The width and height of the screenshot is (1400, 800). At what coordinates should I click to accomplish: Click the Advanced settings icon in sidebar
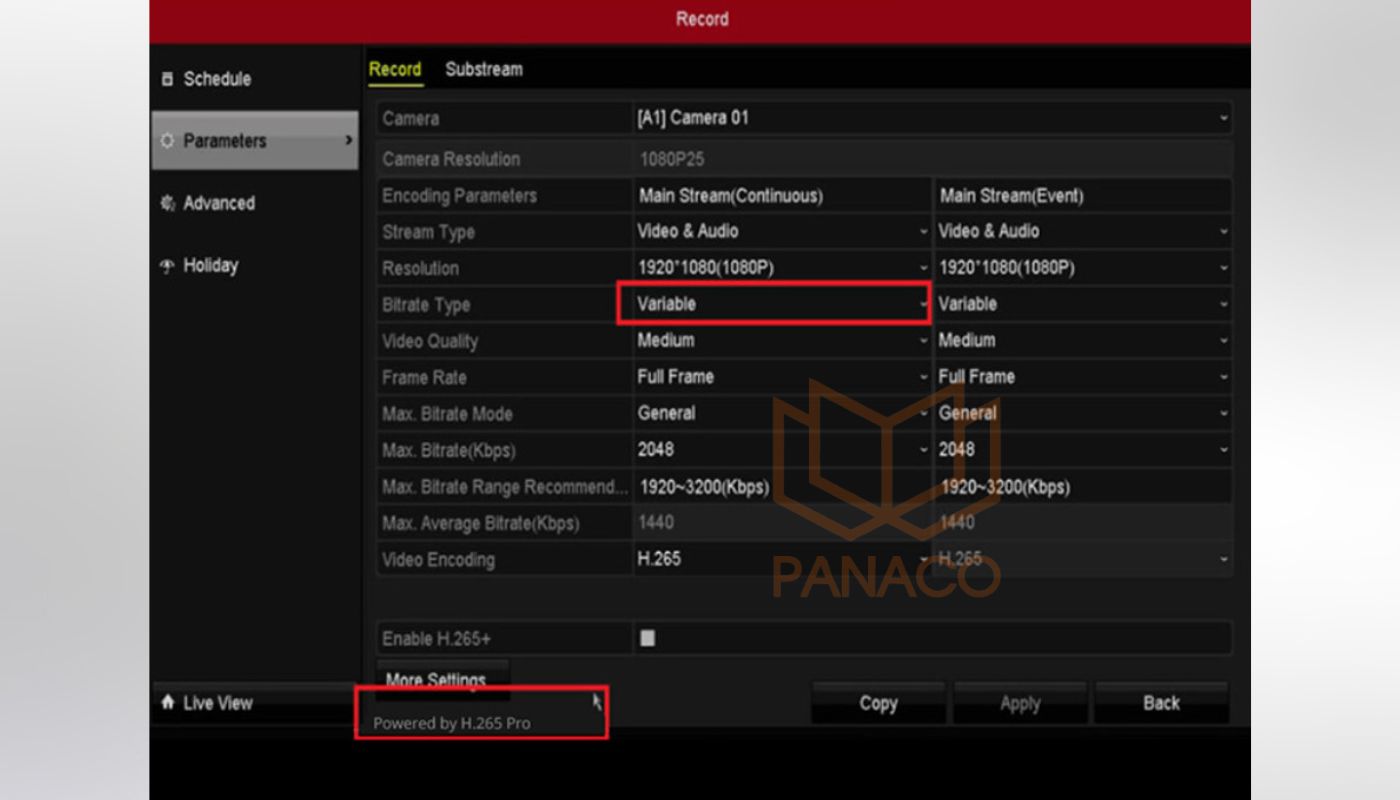coord(167,203)
